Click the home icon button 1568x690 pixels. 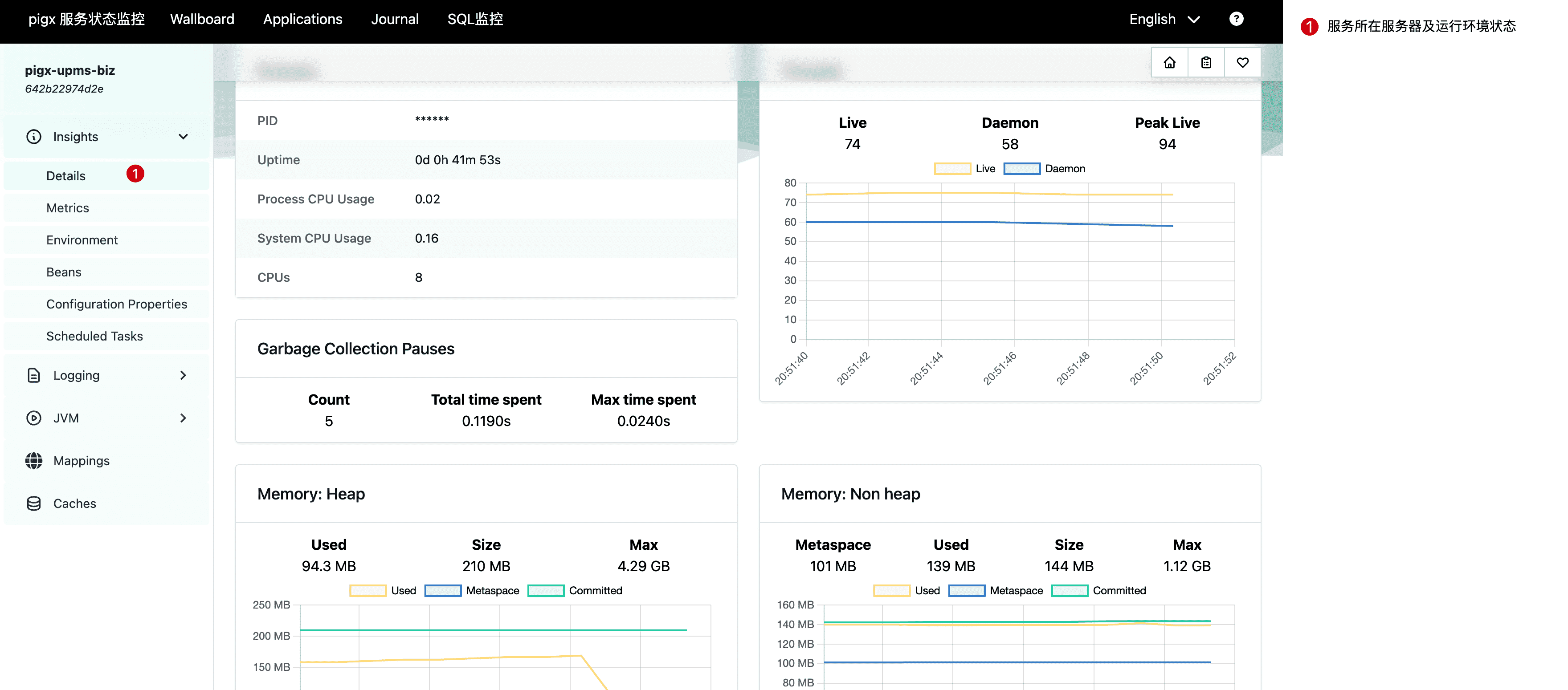(1169, 63)
